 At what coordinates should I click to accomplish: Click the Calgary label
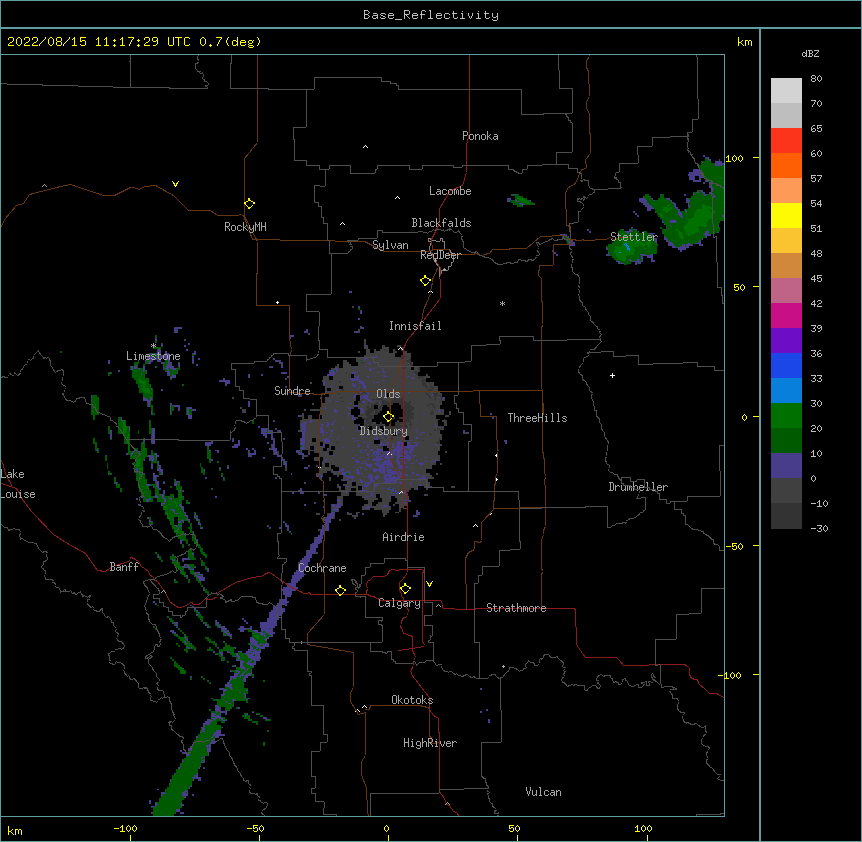point(399,603)
